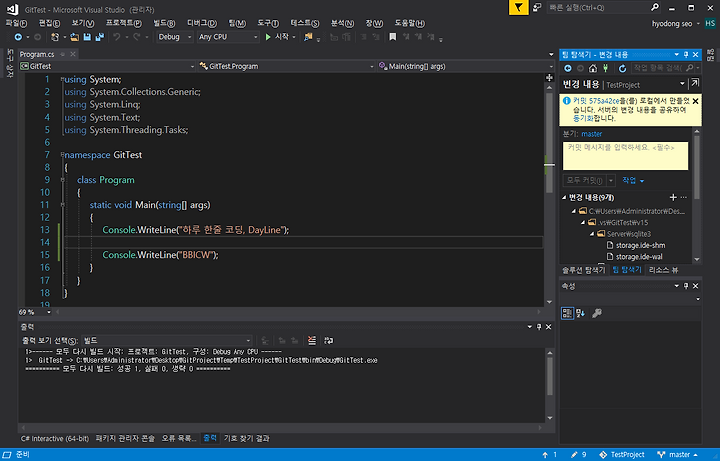720x461 pixels.
Task: Toggle auto-hide pin on Output panel
Action: coord(539,327)
